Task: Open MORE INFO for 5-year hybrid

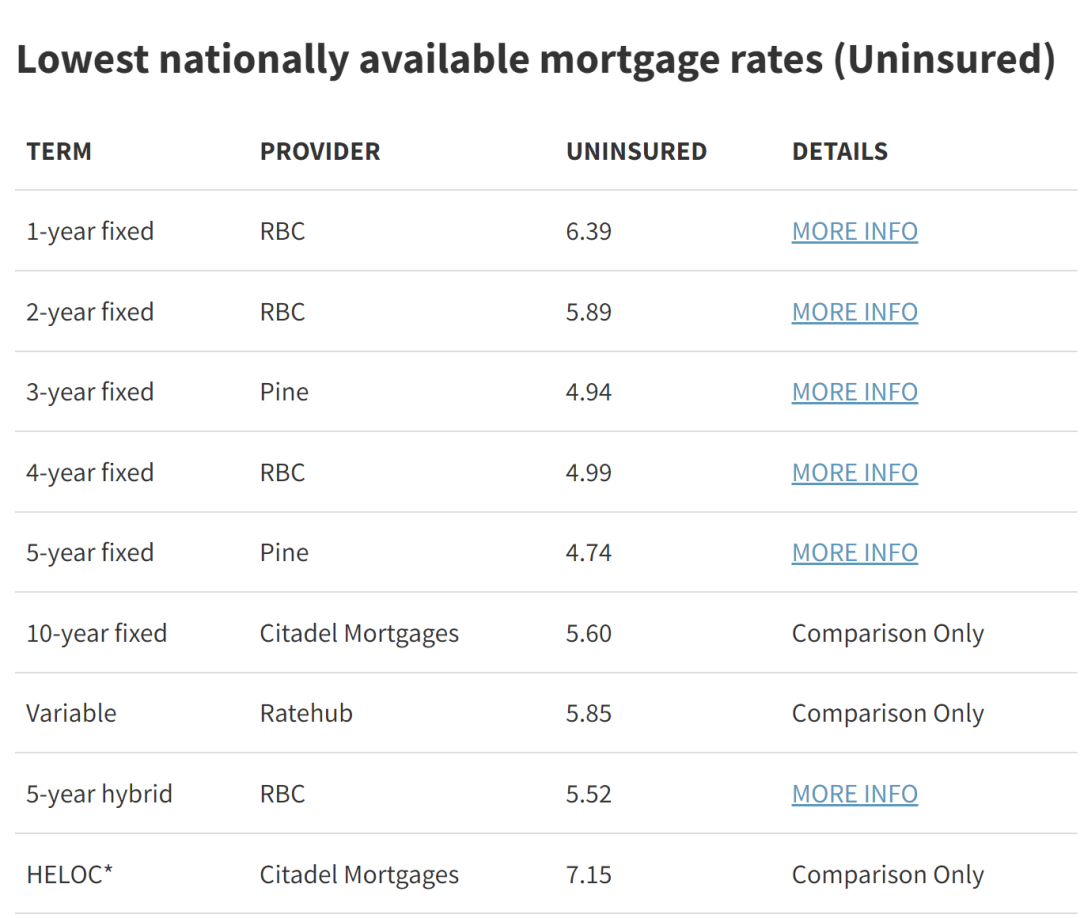Action: tap(855, 794)
